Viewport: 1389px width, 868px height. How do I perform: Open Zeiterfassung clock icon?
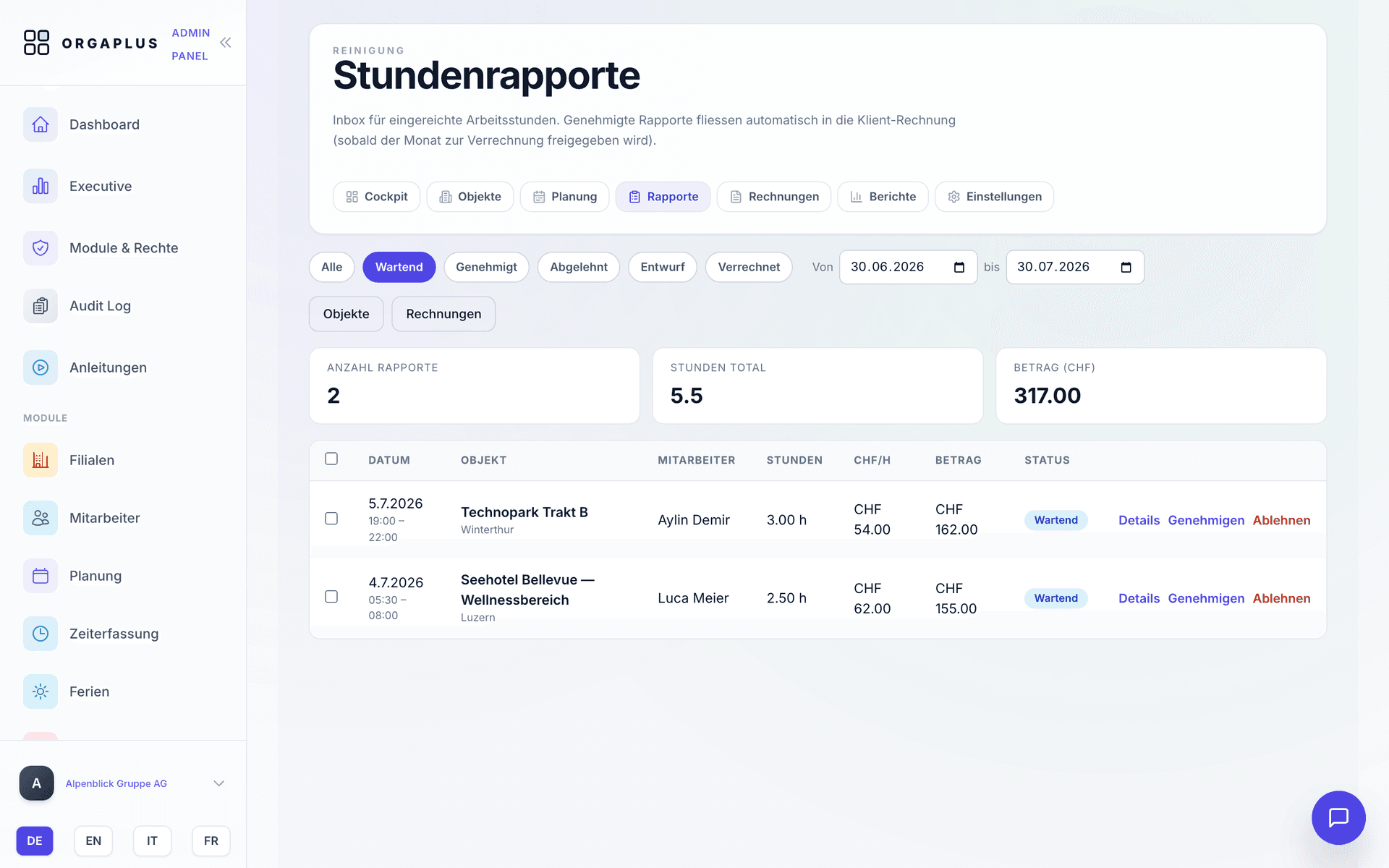coord(41,634)
